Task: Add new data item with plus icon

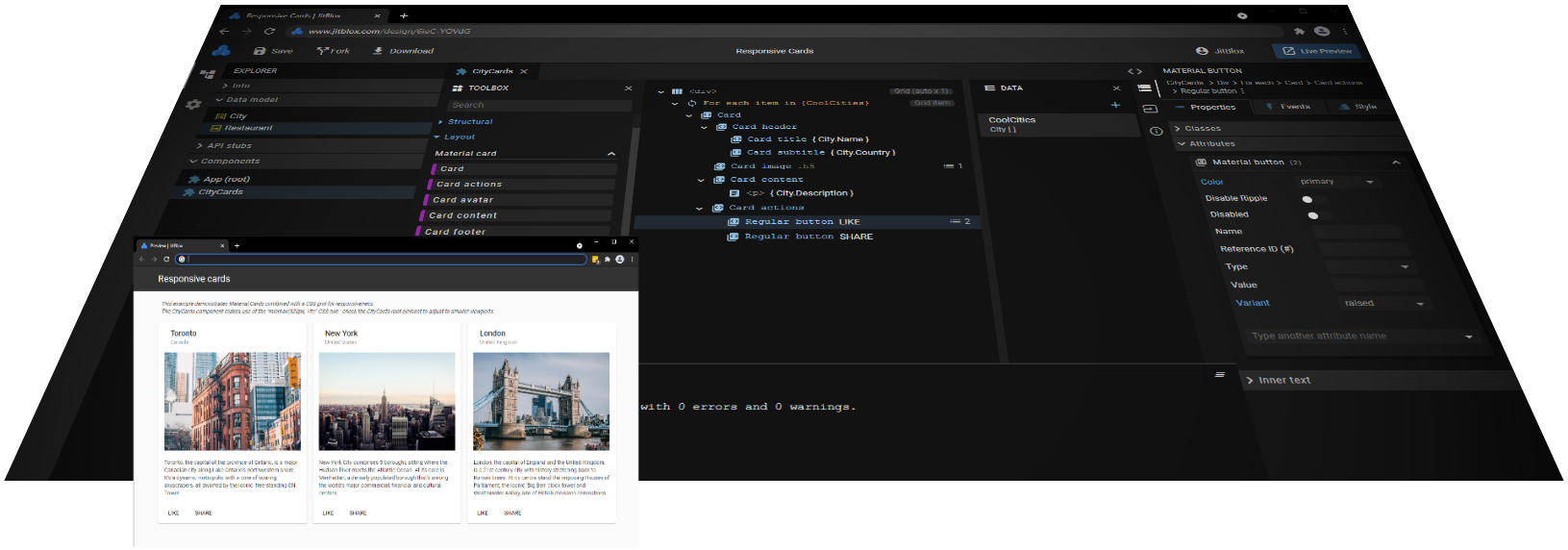Action: coord(1115,105)
